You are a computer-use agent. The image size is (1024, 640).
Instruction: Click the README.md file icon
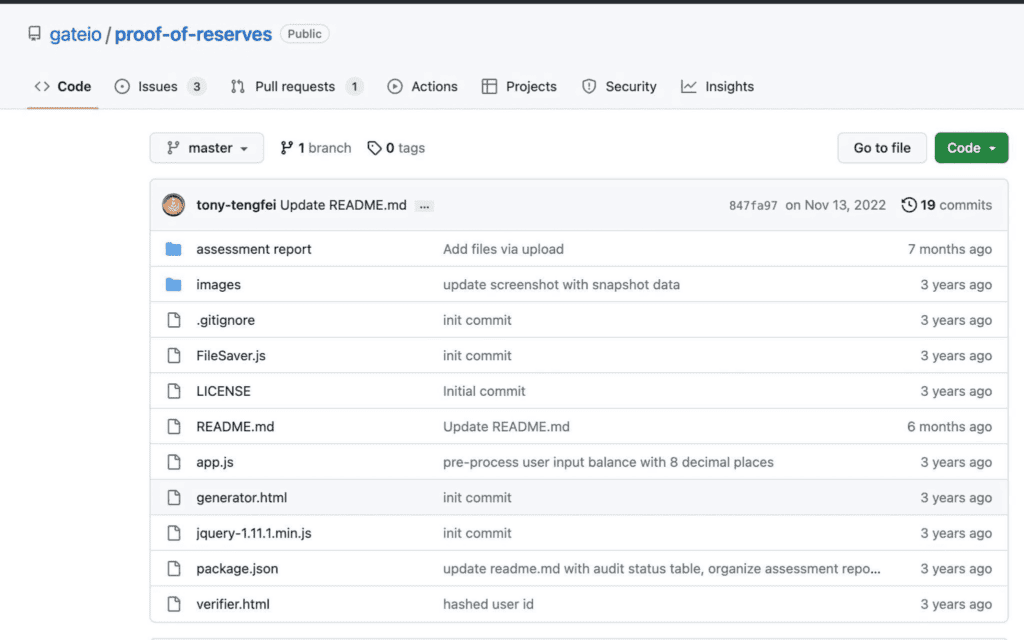(174, 426)
